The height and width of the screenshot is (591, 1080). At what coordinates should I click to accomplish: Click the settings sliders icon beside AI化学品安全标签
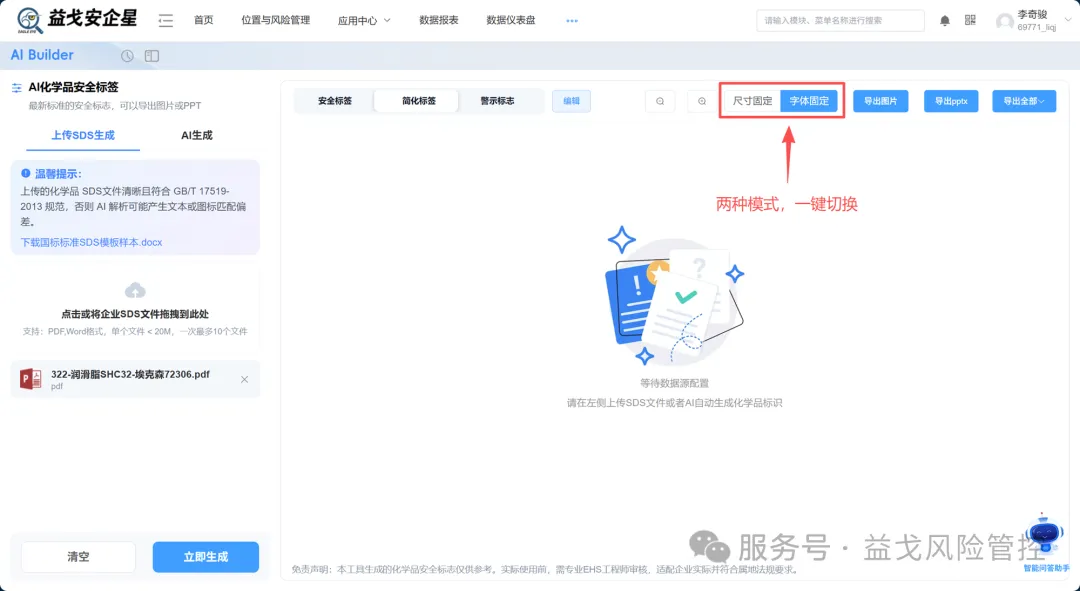(17, 87)
